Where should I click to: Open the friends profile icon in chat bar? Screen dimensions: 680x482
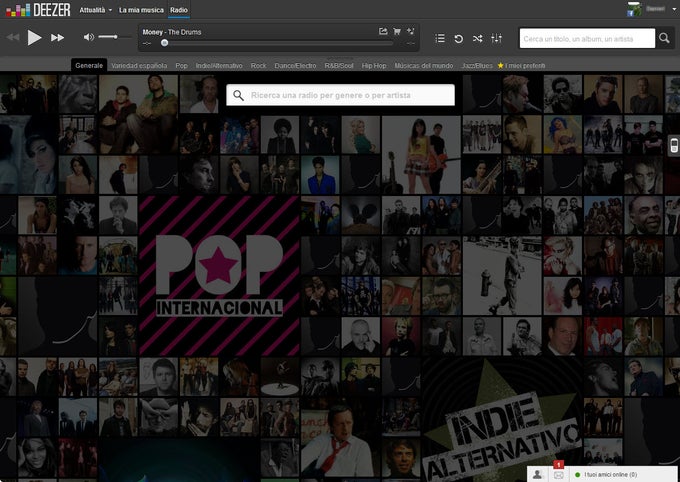coord(537,475)
